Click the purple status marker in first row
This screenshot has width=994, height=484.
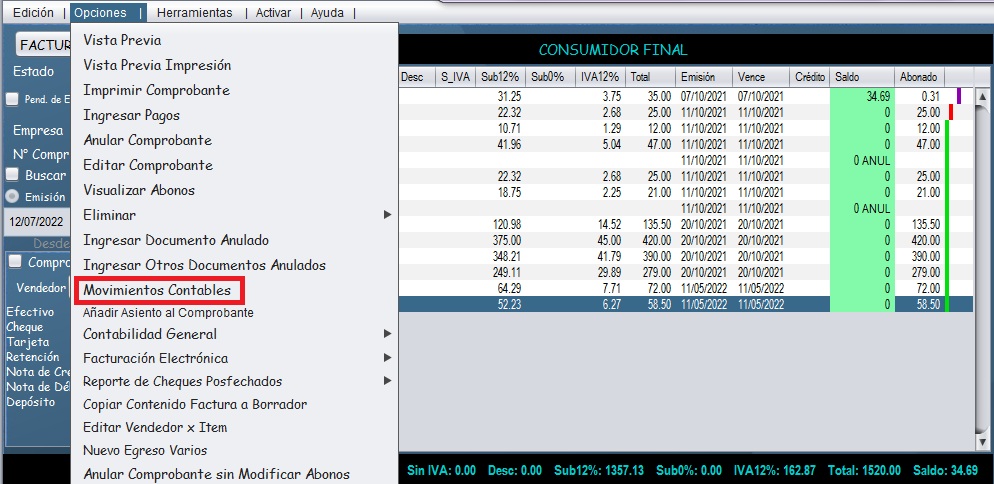pos(958,96)
